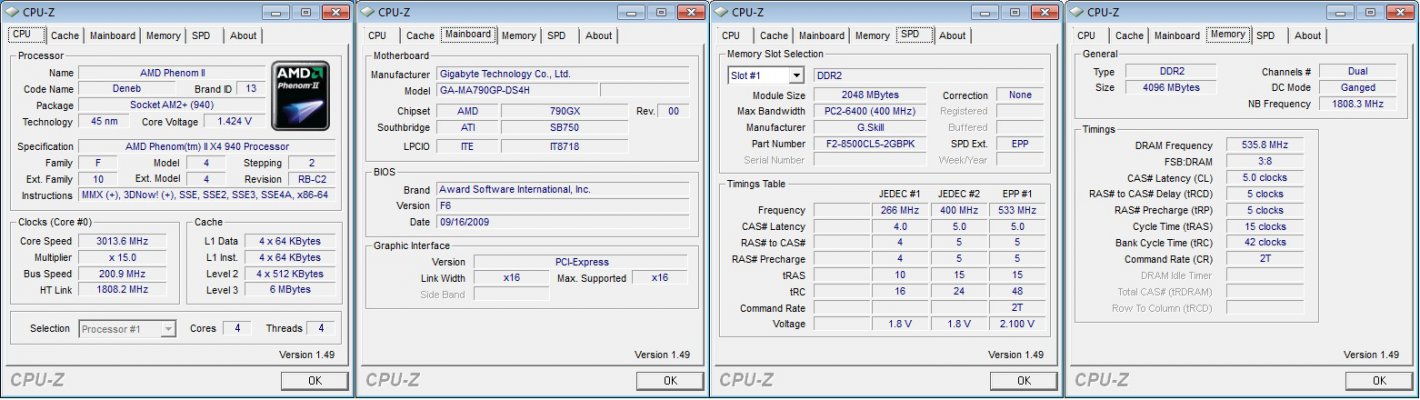Click Graphic Interface Version PCI-Express
The width and height of the screenshot is (1420, 400).
point(581,261)
